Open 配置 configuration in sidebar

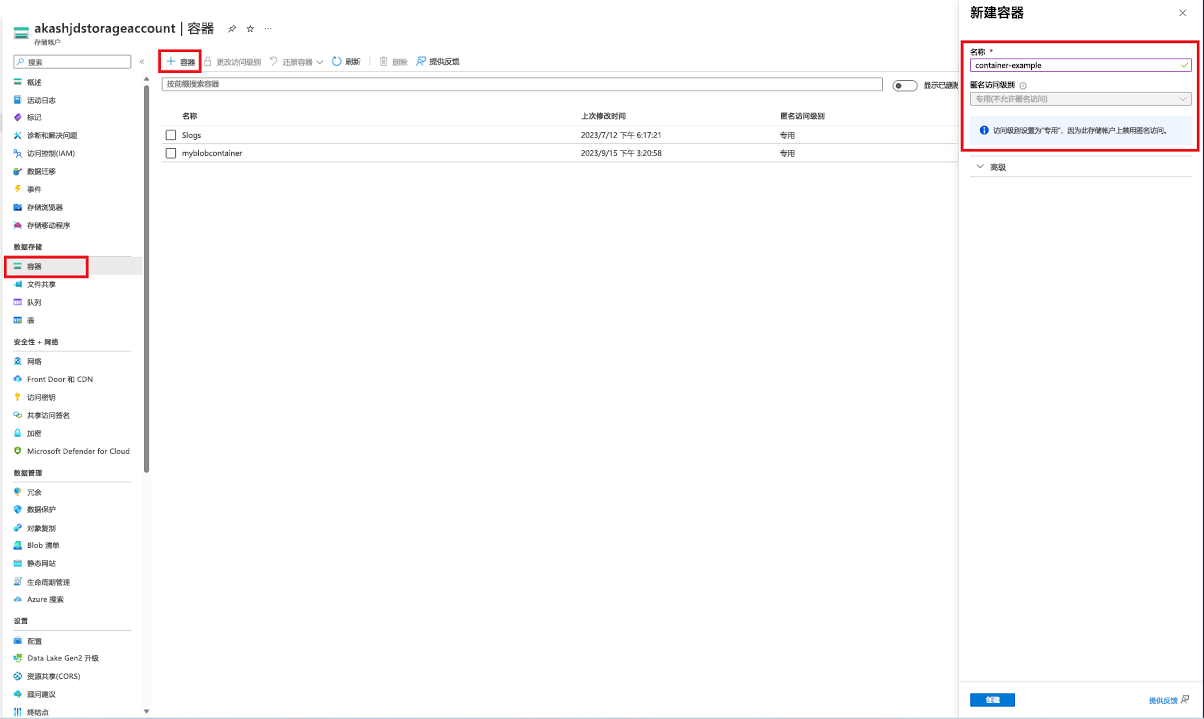[34, 640]
